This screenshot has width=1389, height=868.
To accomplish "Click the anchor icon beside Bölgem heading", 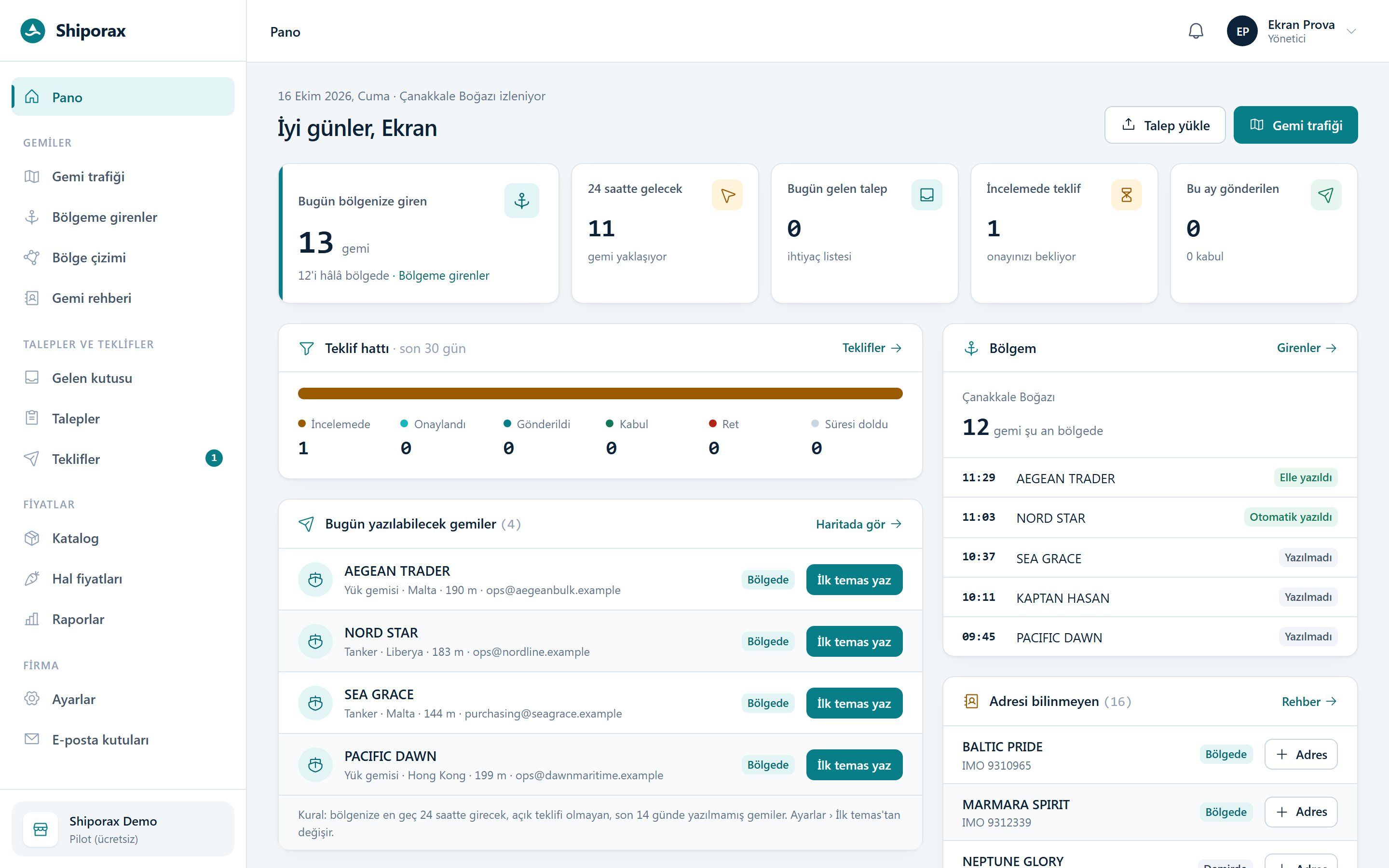I will (x=971, y=349).
